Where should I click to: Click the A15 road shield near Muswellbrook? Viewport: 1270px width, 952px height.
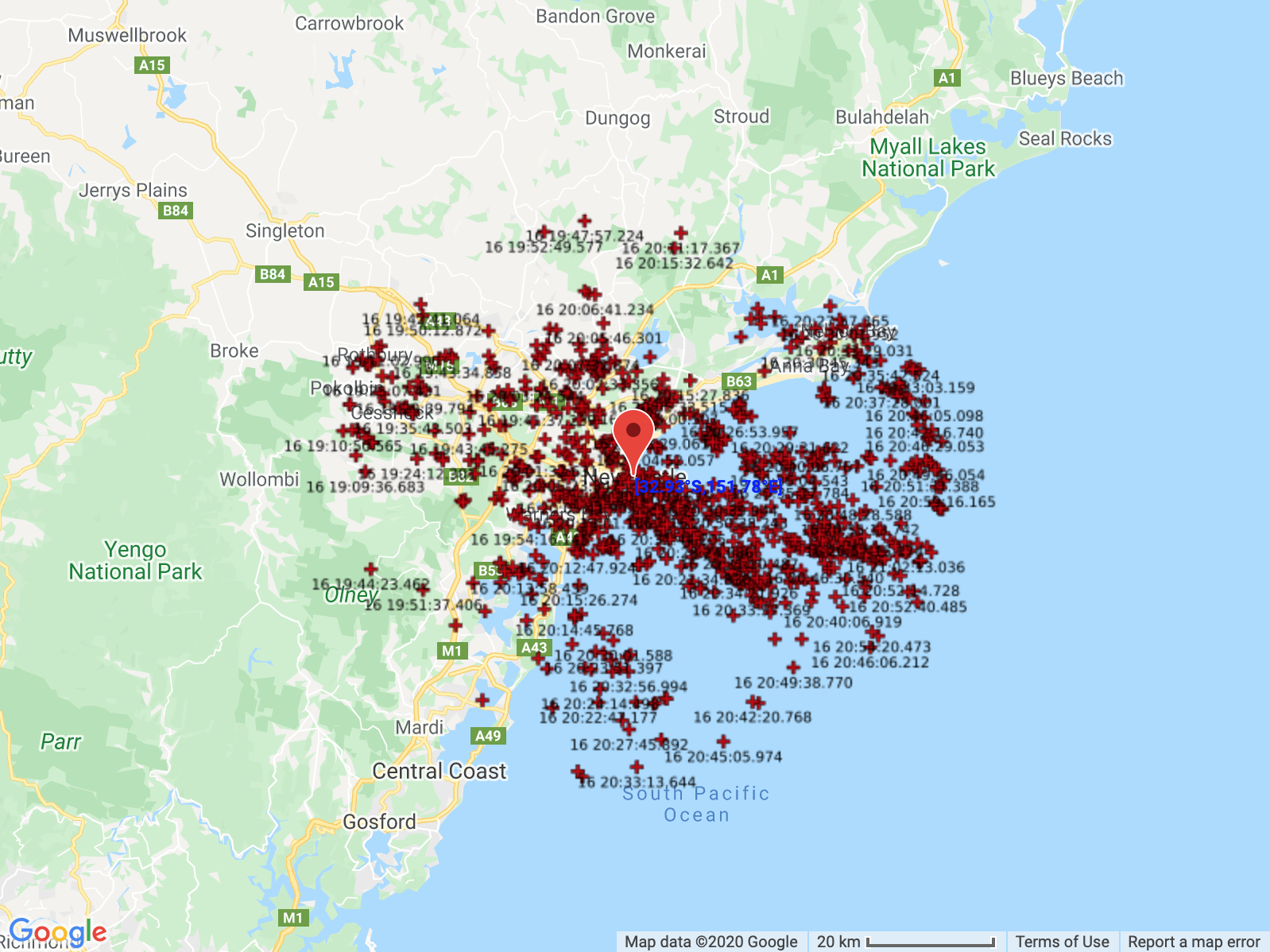[x=152, y=65]
